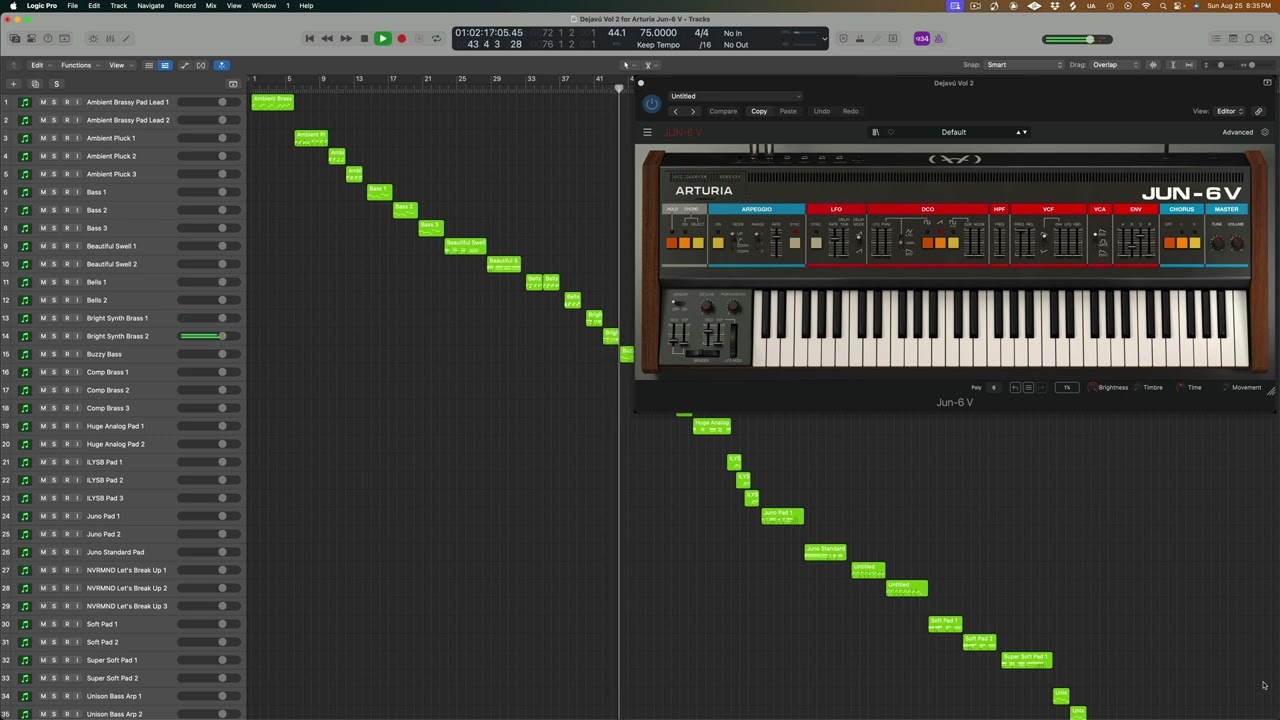Open the File menu
This screenshot has height=720, width=1280.
click(73, 5)
